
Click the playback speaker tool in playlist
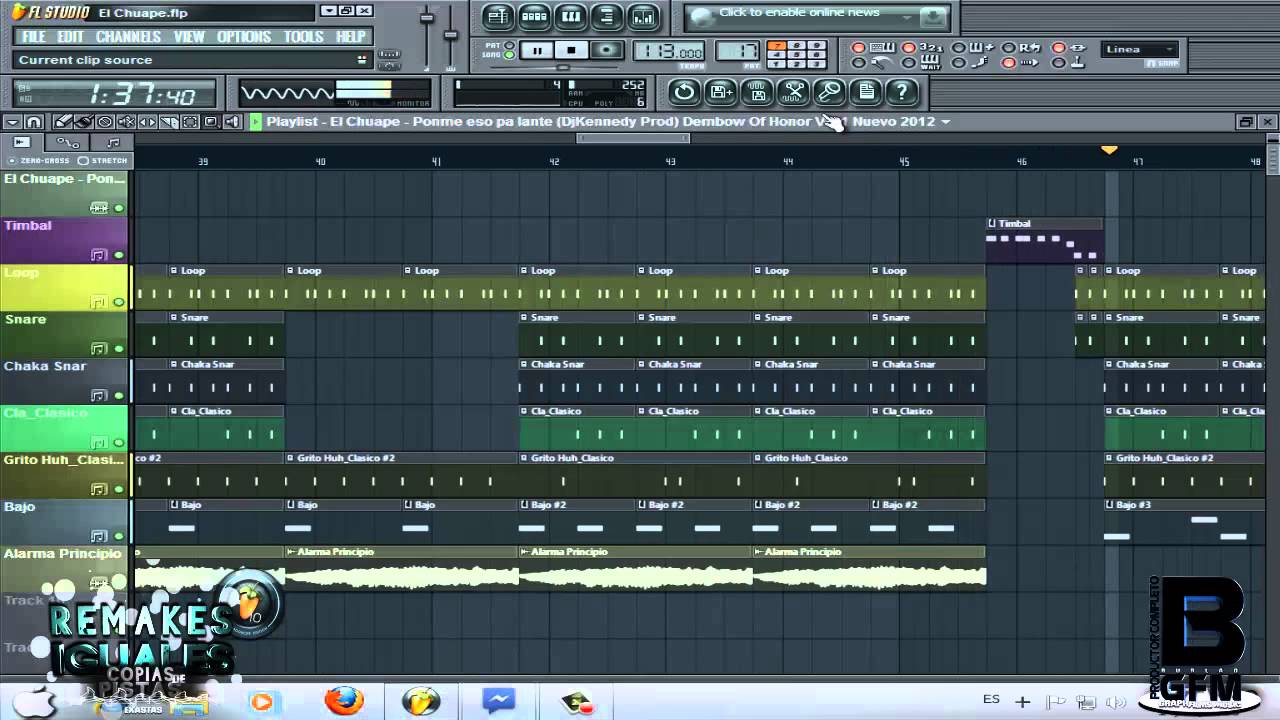click(232, 122)
